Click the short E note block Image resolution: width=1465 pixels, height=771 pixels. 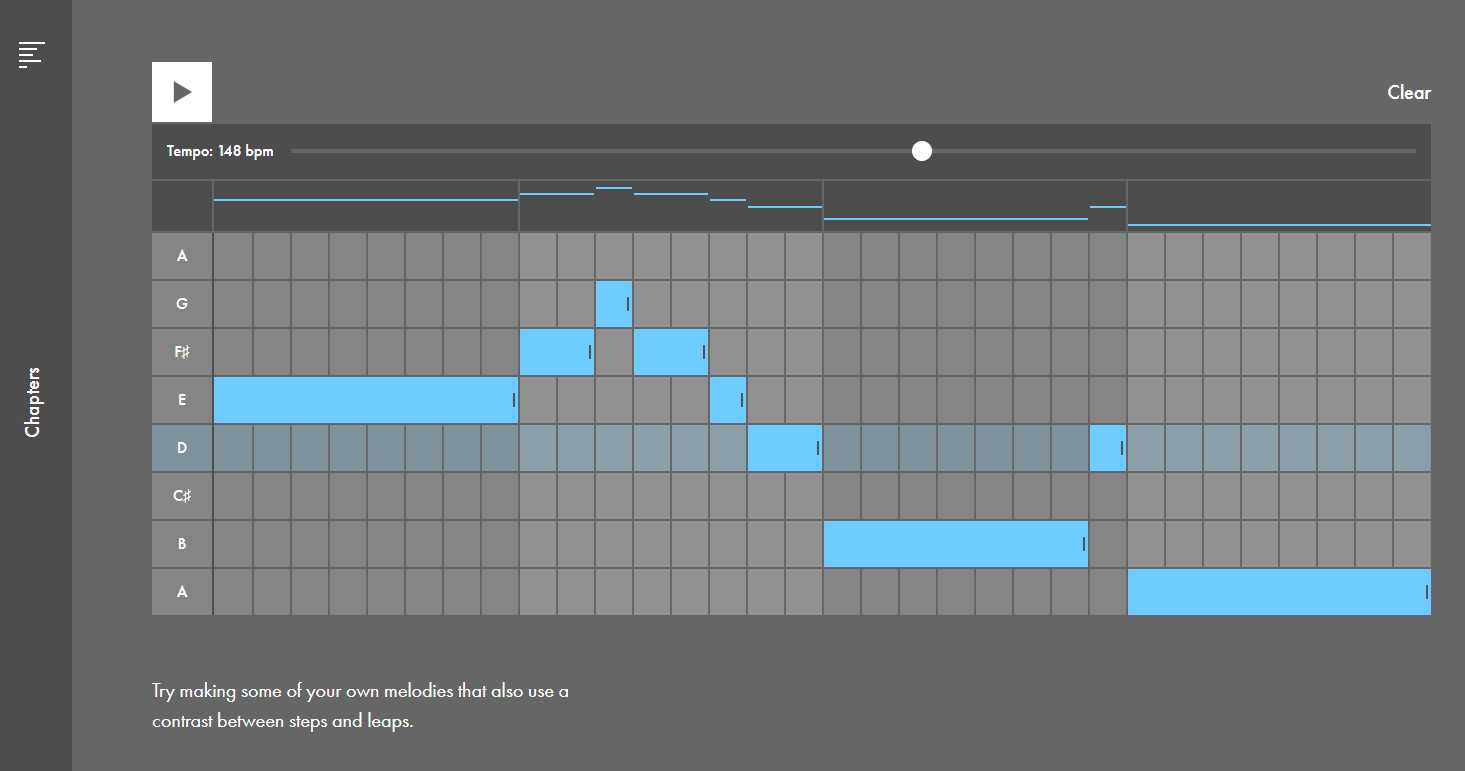(x=727, y=400)
